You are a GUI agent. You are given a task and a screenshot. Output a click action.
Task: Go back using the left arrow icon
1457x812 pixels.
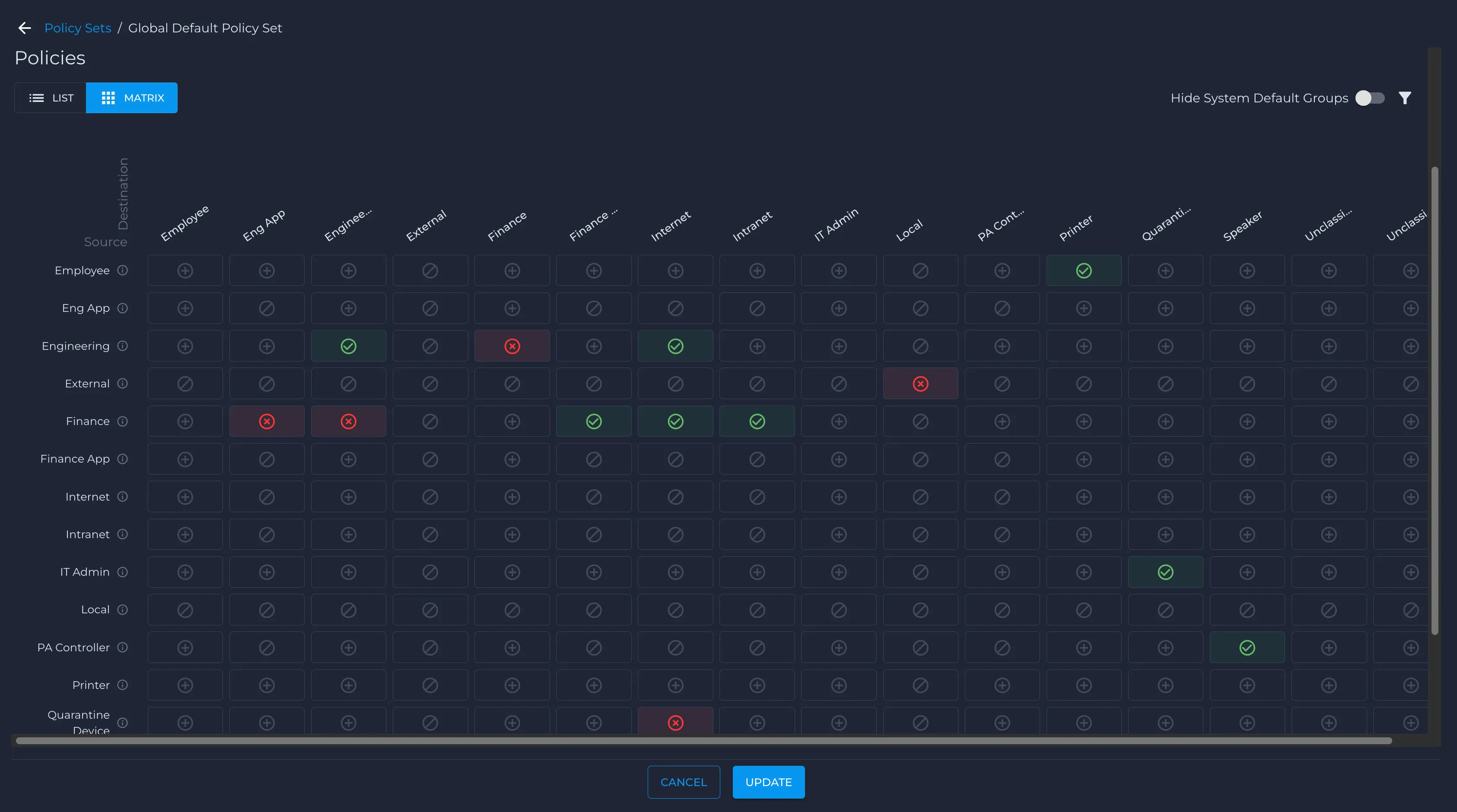pyautogui.click(x=24, y=28)
